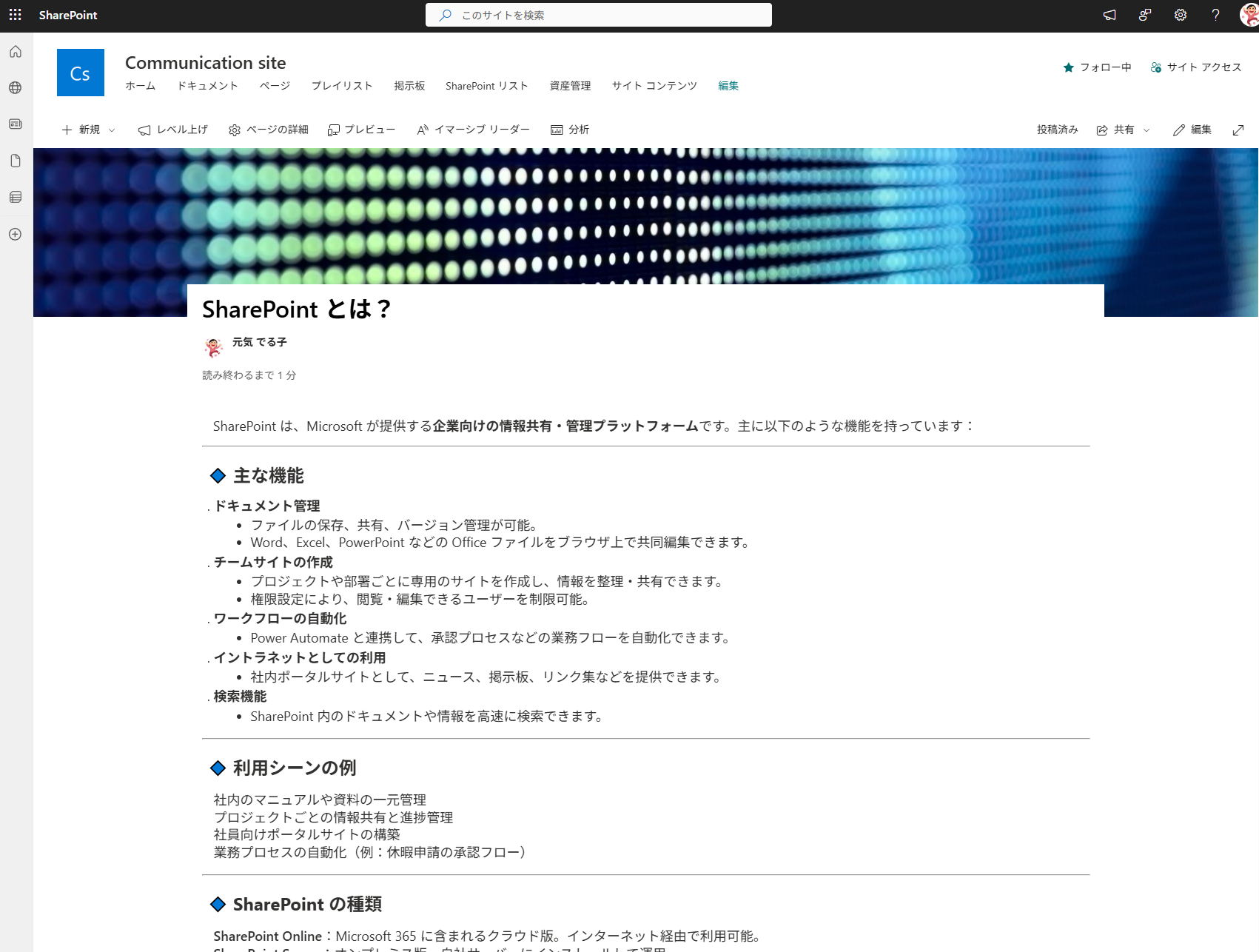Open My lists icon in left rail

[16, 197]
